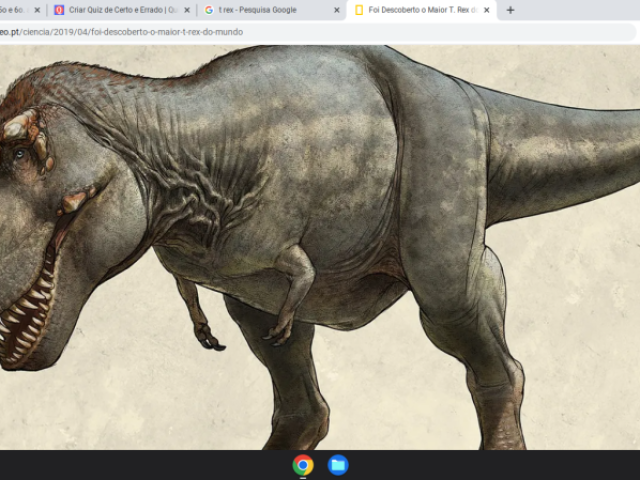Open Chrome from the shelf
The height and width of the screenshot is (480, 640).
tap(303, 465)
